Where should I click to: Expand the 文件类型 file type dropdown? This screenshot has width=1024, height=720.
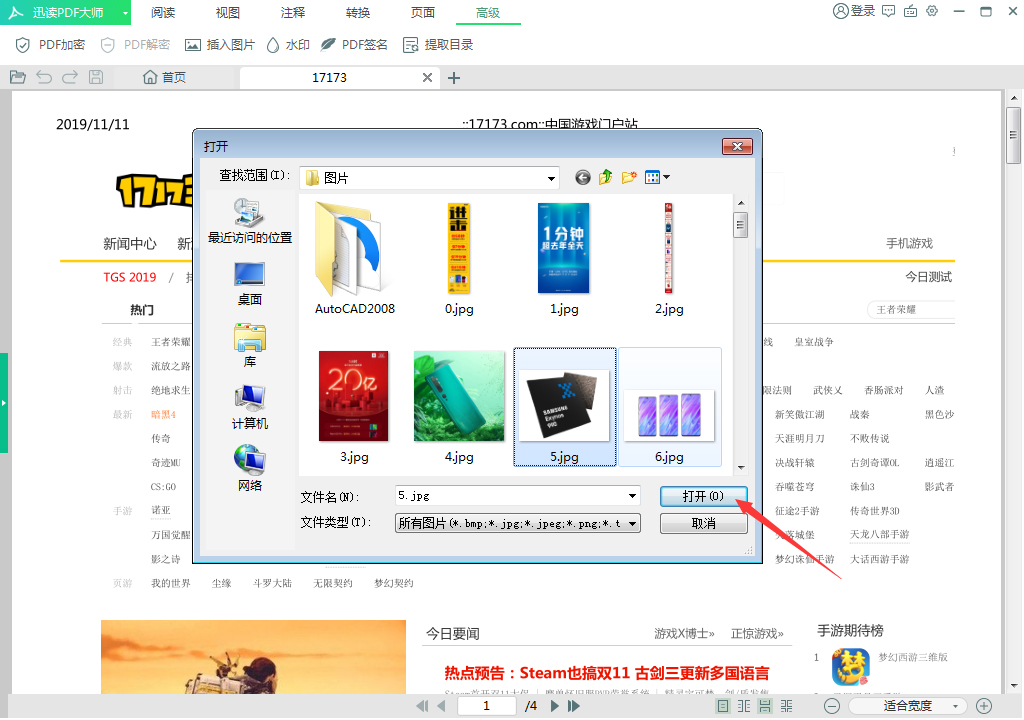coord(630,523)
